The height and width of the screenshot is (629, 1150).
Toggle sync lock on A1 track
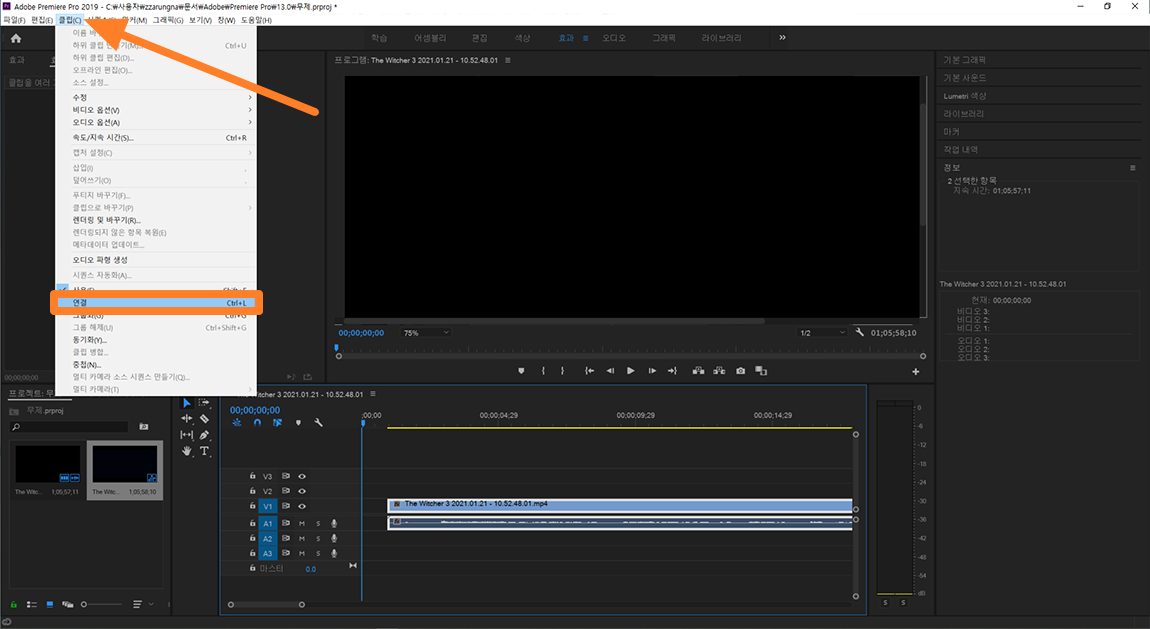coord(285,523)
